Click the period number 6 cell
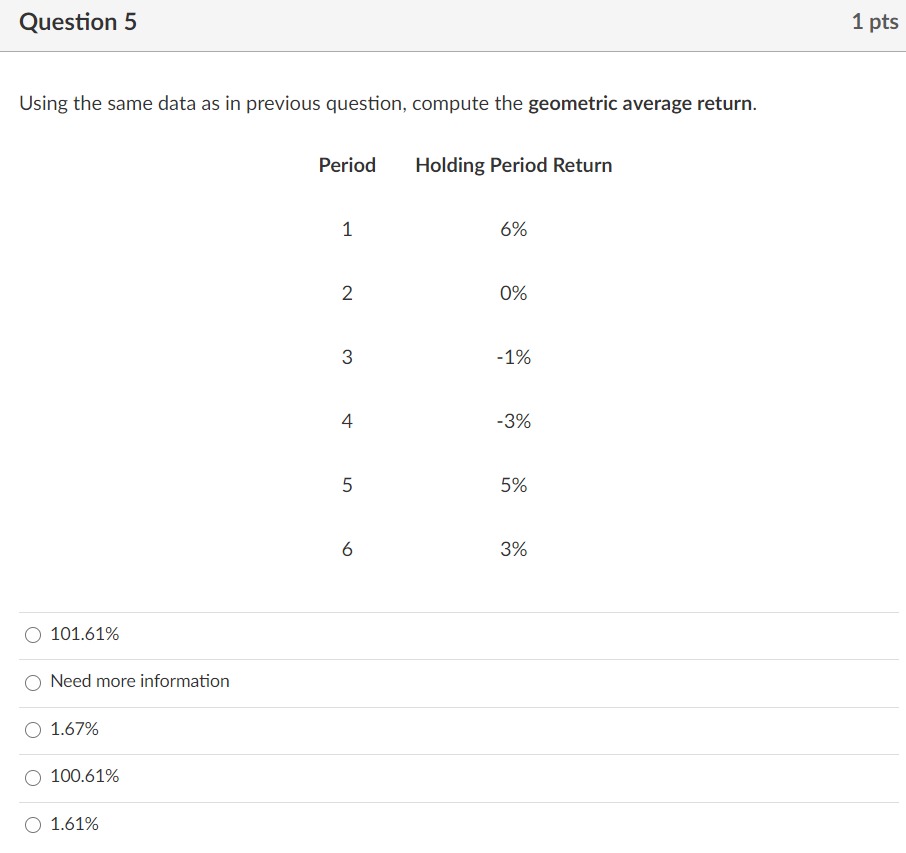 click(x=347, y=549)
